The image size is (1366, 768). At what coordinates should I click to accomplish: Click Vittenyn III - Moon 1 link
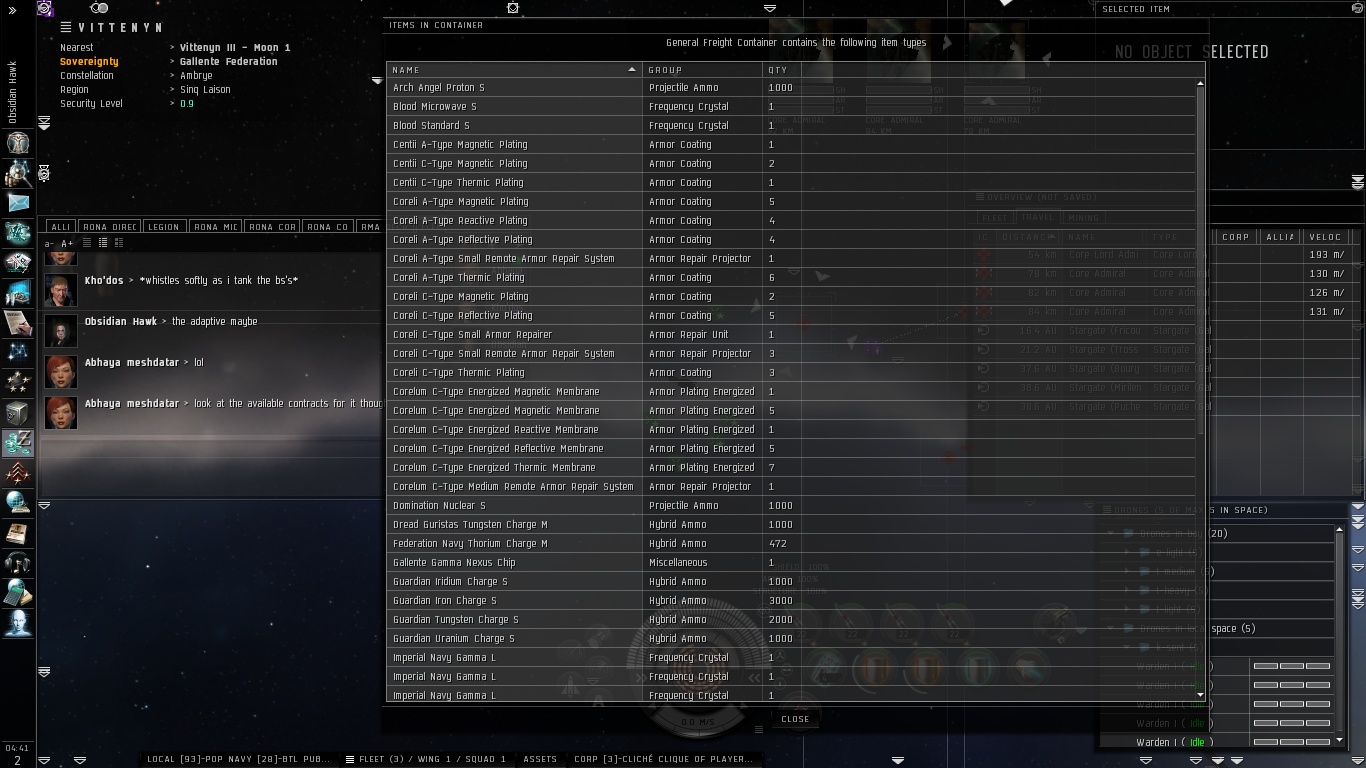click(235, 48)
